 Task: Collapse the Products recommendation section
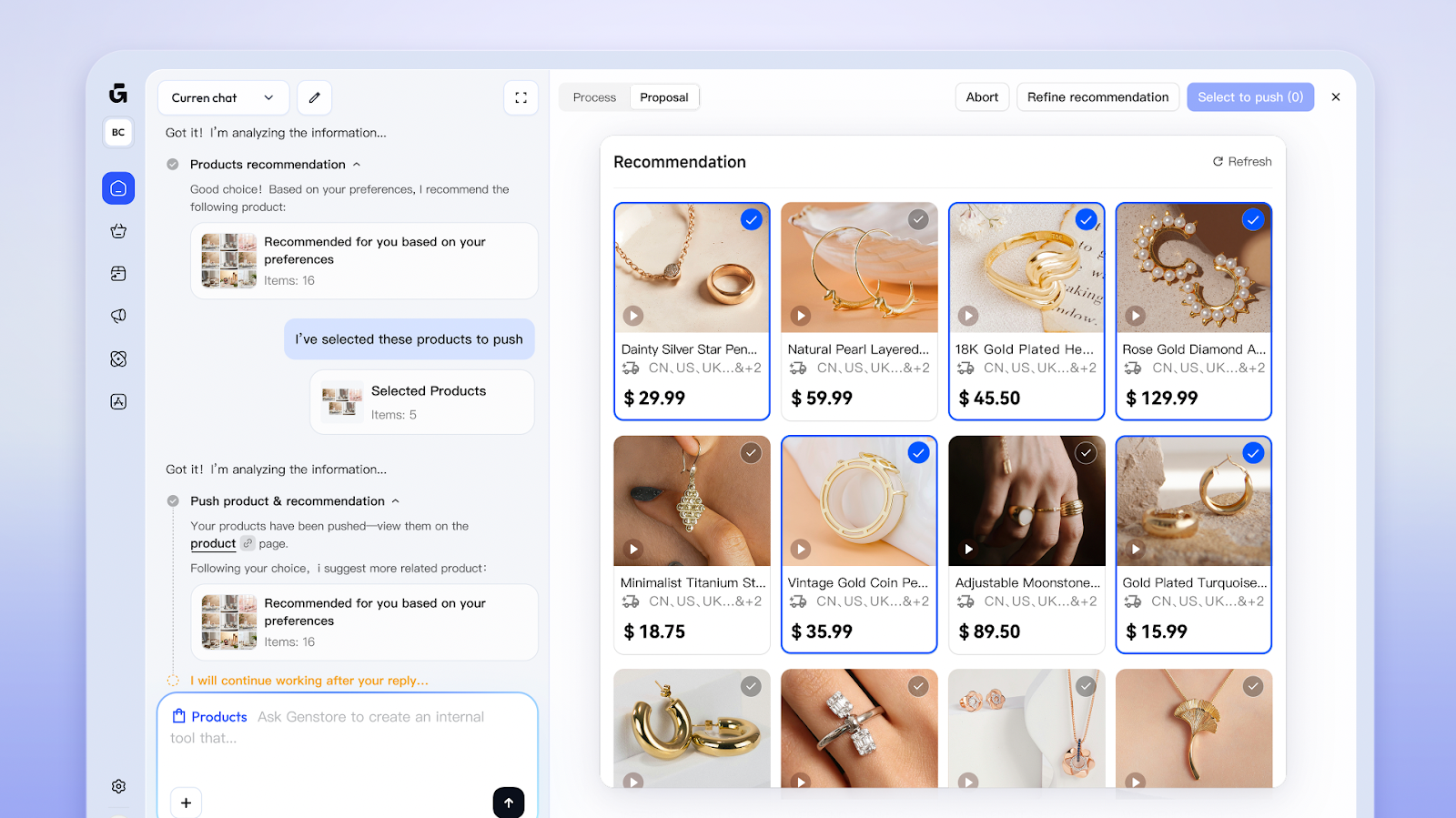(357, 165)
